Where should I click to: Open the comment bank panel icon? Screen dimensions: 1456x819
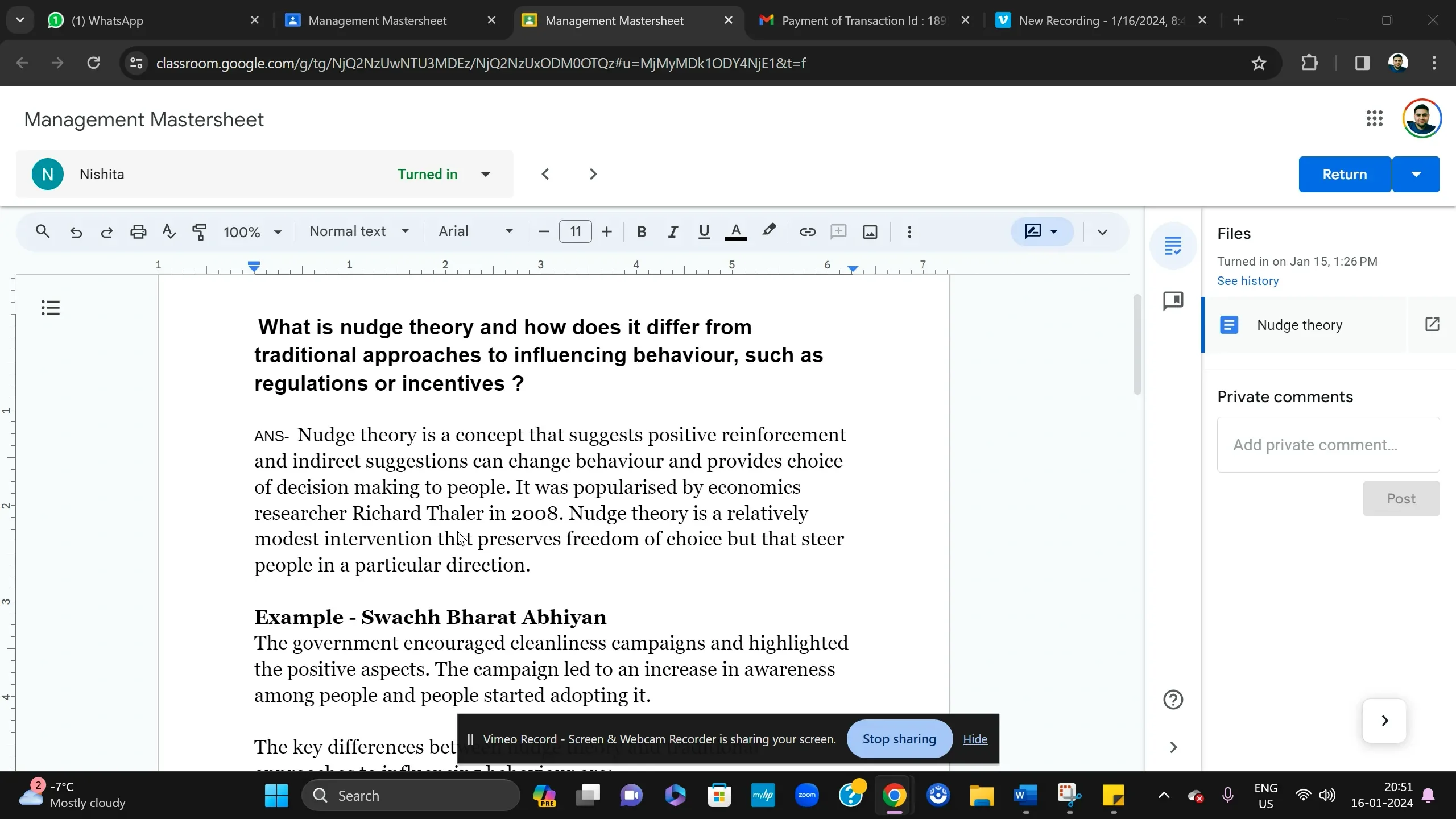coord(1173,301)
